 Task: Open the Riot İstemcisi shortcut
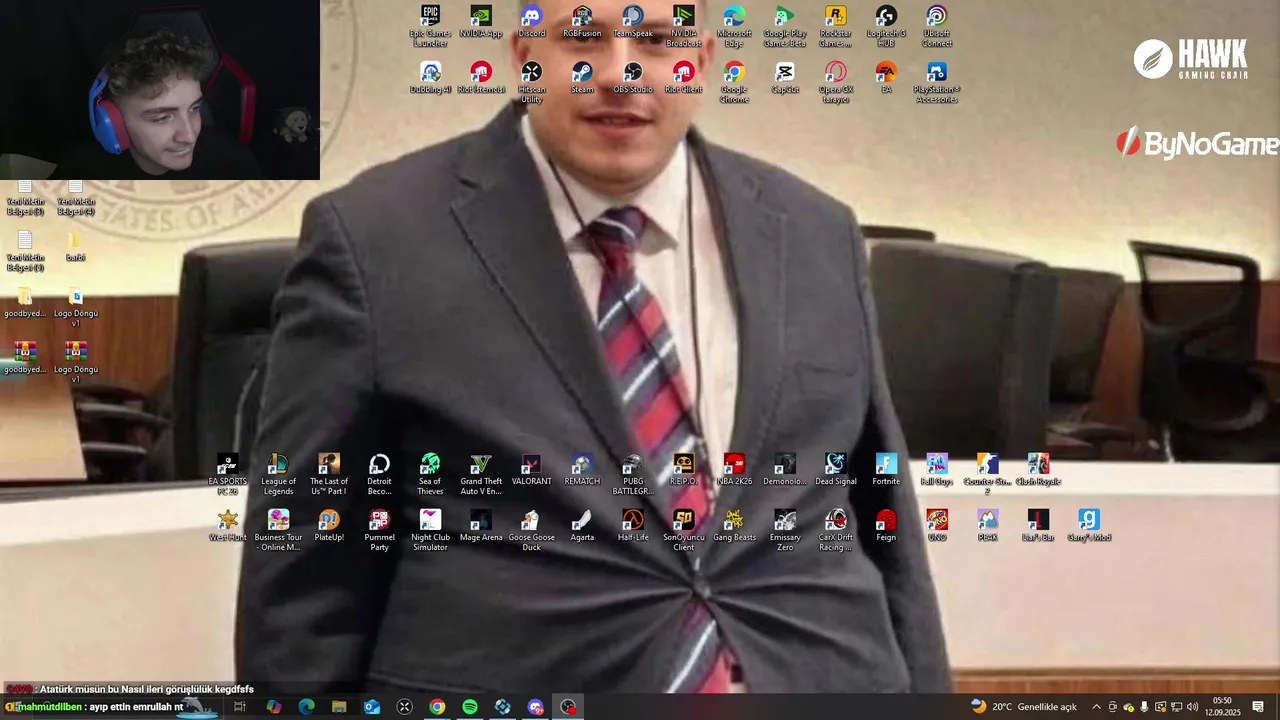pos(481,78)
